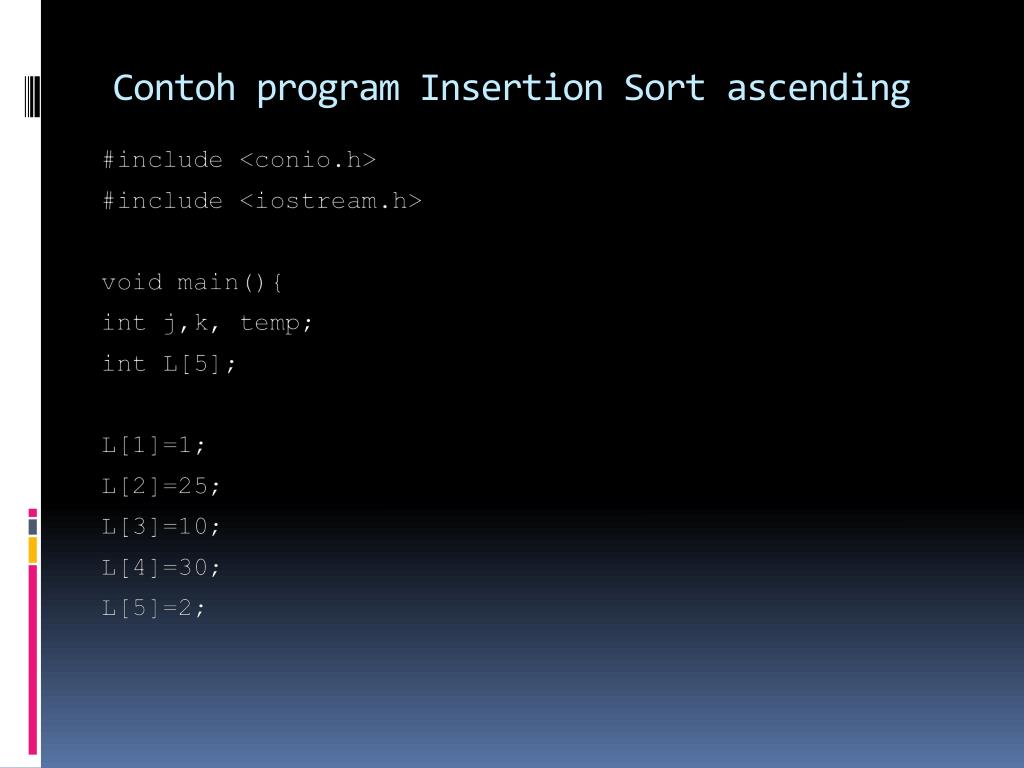Click the word 'temp' in the declaration
Screen dimensions: 1024x768
(x=270, y=323)
